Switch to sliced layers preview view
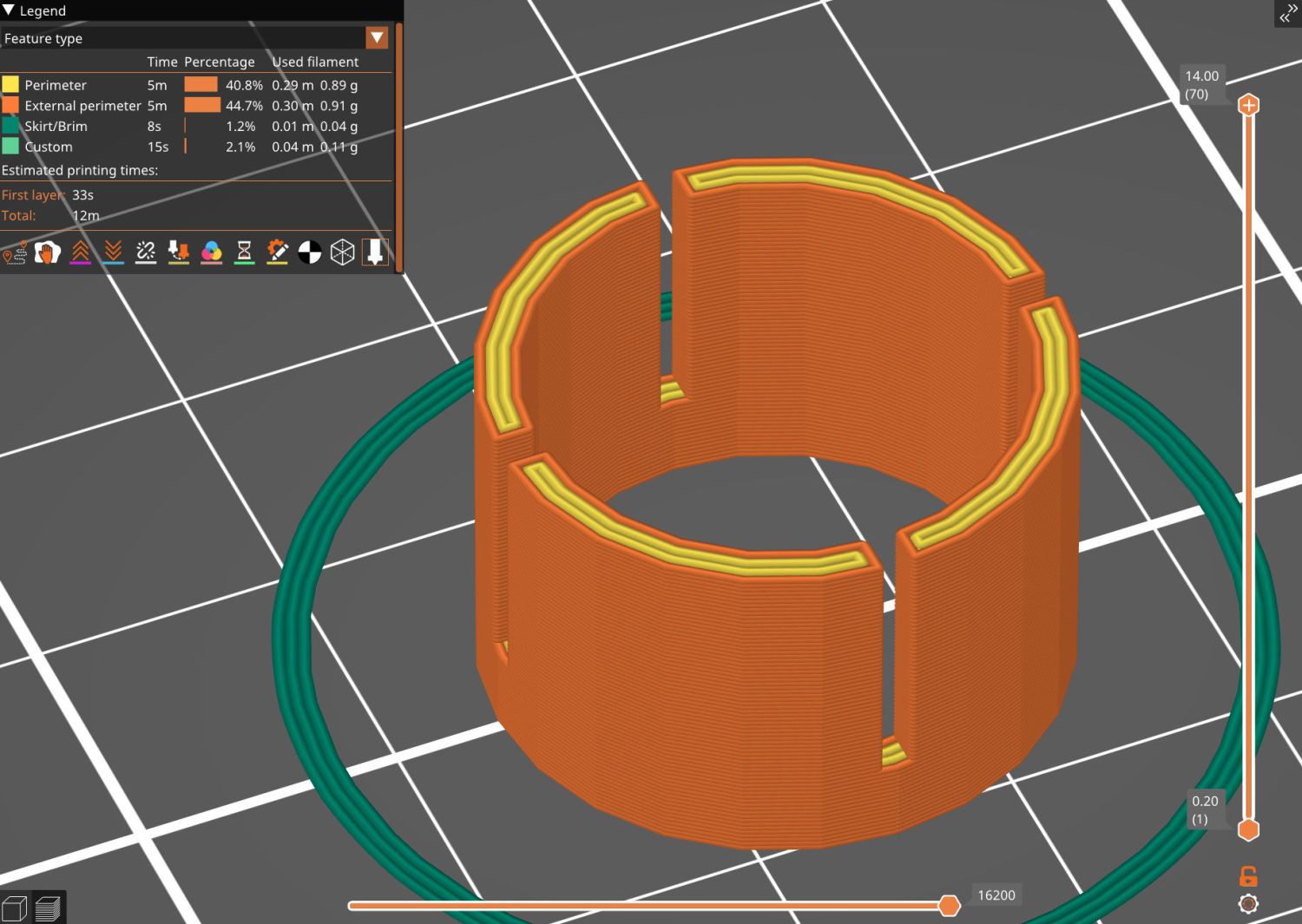Viewport: 1302px width, 924px height. click(49, 908)
